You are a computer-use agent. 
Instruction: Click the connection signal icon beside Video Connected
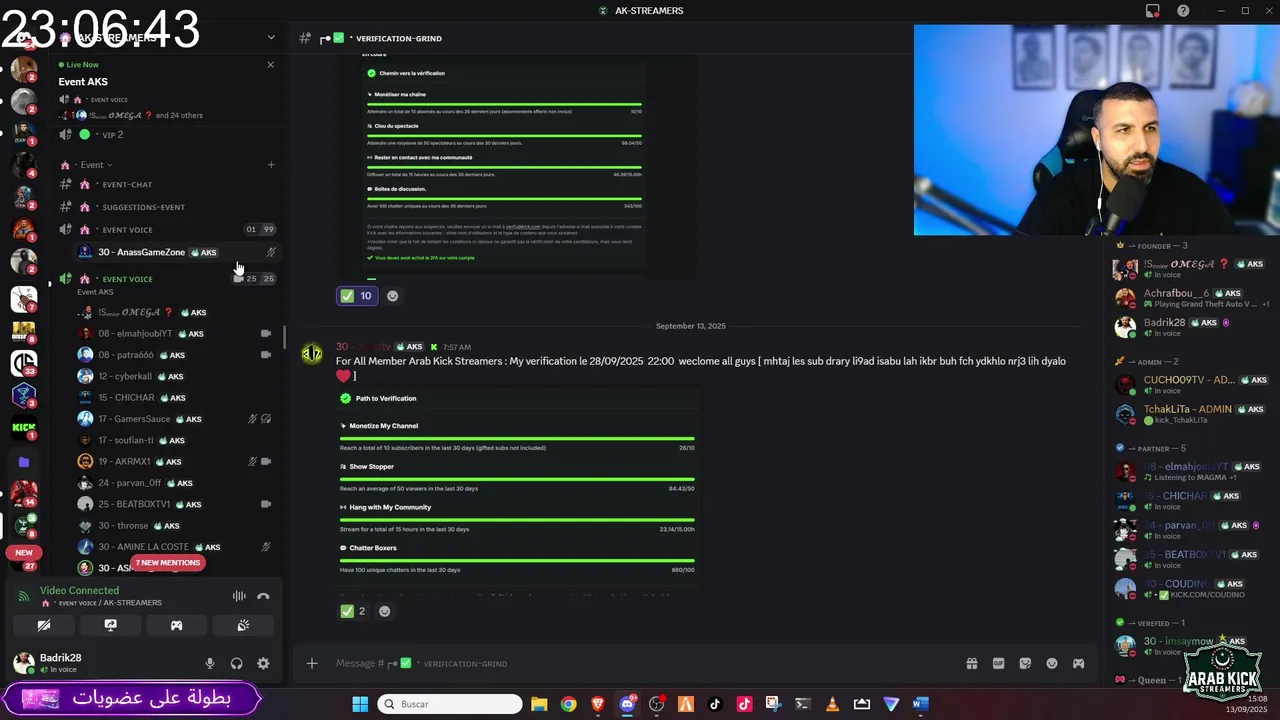click(x=23, y=596)
